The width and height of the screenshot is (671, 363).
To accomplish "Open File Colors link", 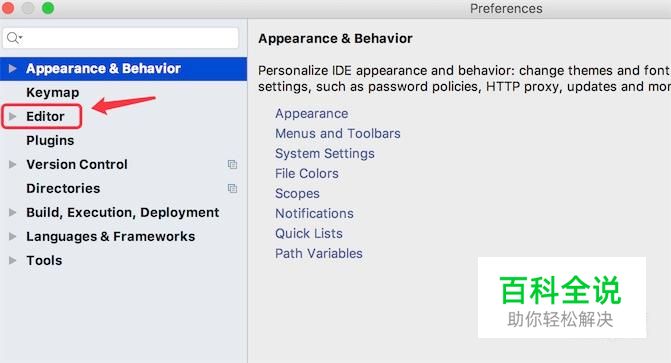I will pos(307,173).
